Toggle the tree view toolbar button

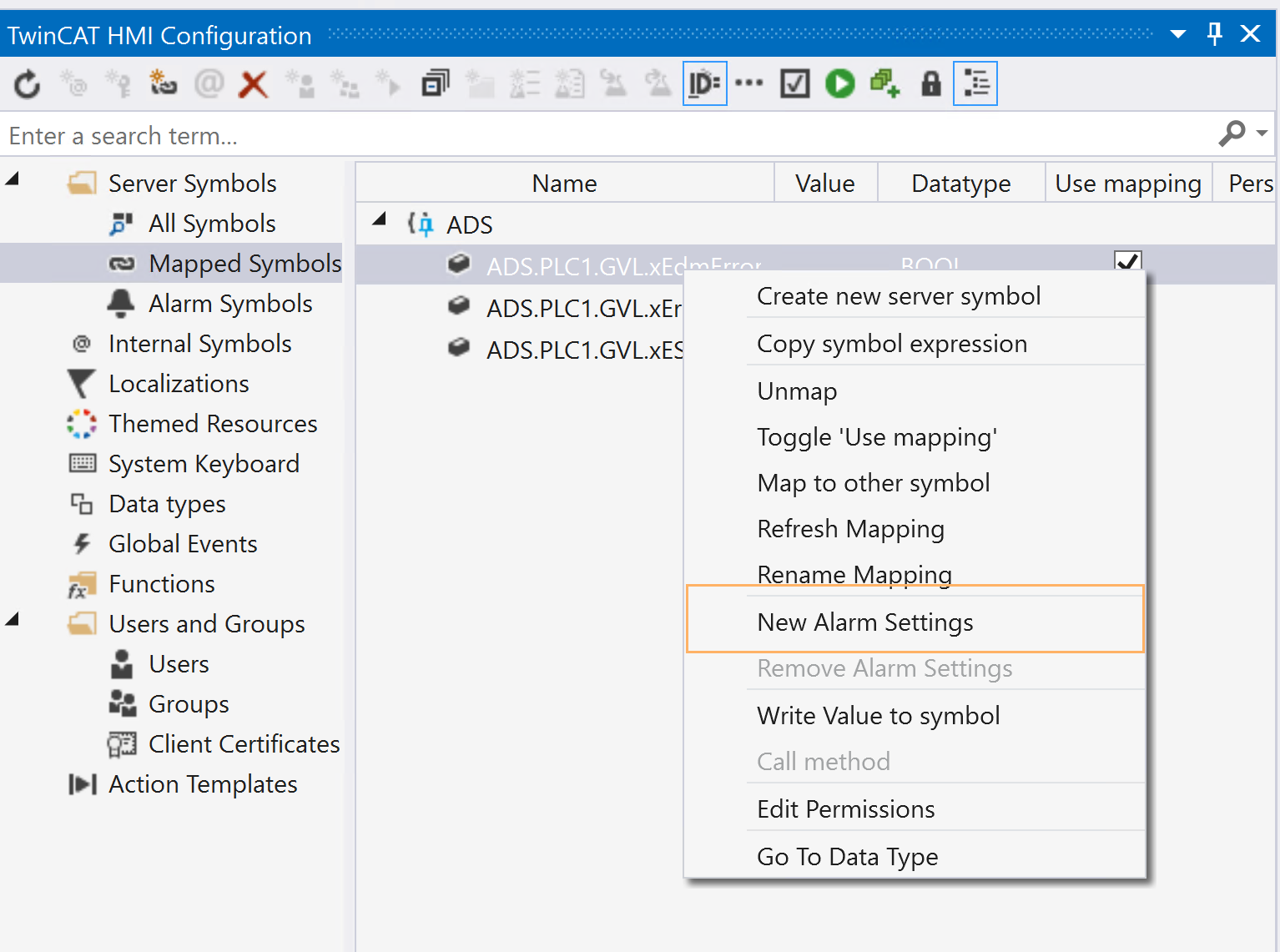[975, 83]
